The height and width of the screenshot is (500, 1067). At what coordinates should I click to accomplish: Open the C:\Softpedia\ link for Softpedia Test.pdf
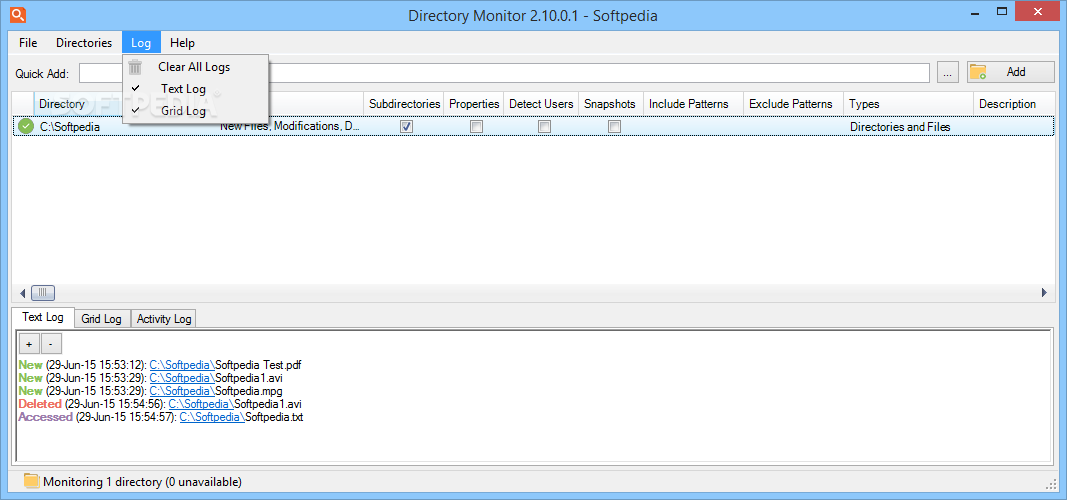(x=182, y=365)
